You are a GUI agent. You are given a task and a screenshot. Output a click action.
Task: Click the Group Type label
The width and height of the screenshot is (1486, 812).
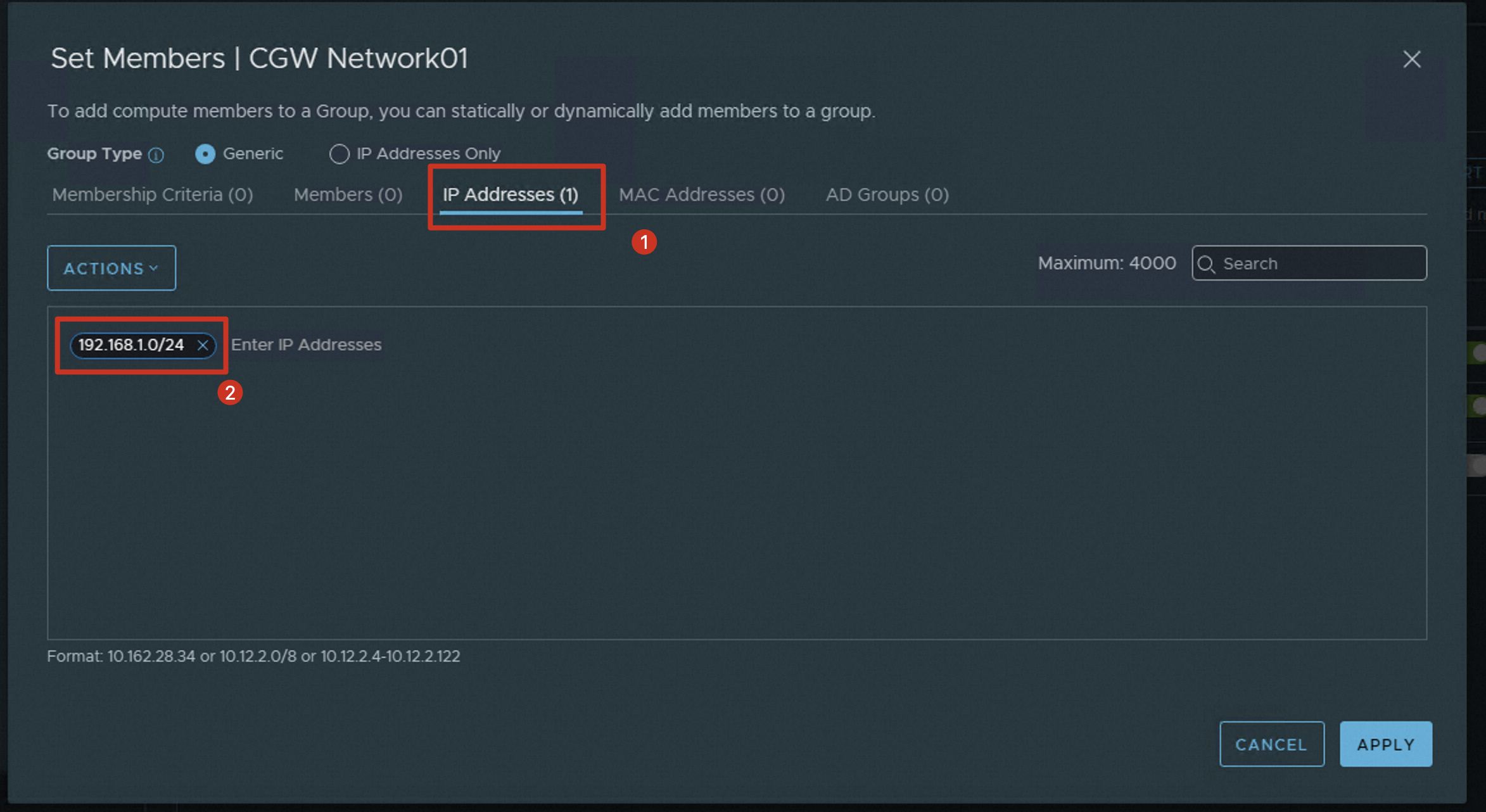(94, 154)
